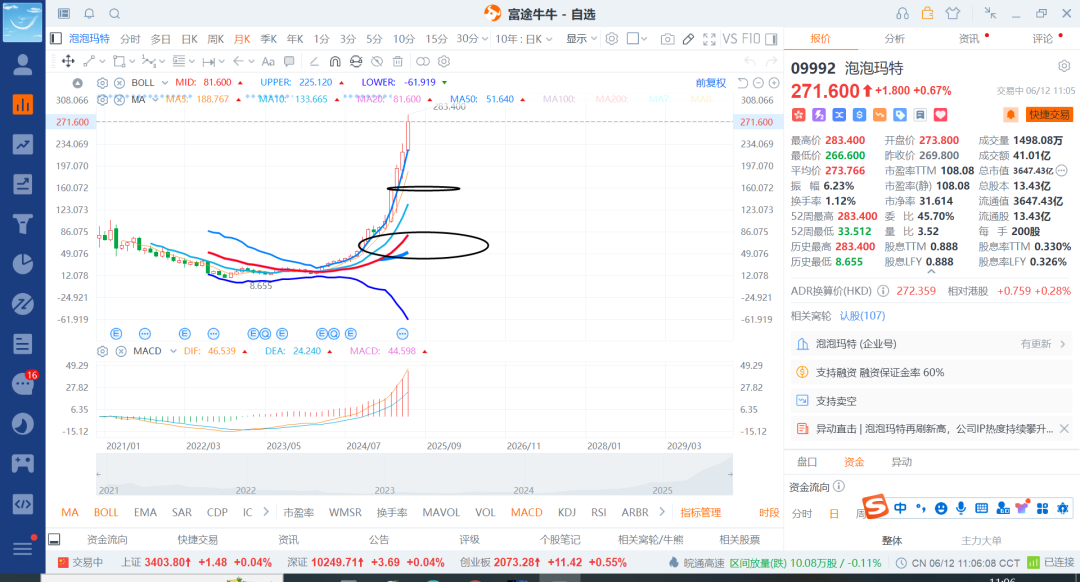Open the BOLL indicator dropdown arrow
Viewport: 1080px width, 582px height.
(x=165, y=83)
